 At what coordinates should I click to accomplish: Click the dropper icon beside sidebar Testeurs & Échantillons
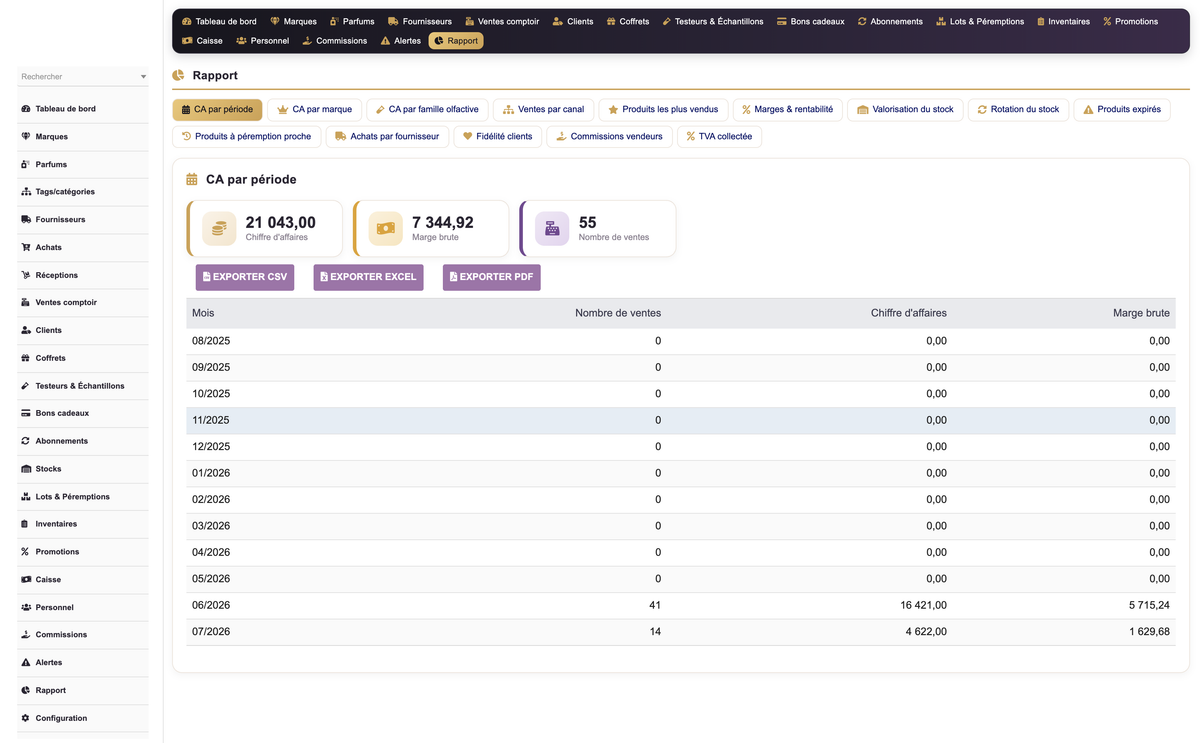click(x=25, y=386)
